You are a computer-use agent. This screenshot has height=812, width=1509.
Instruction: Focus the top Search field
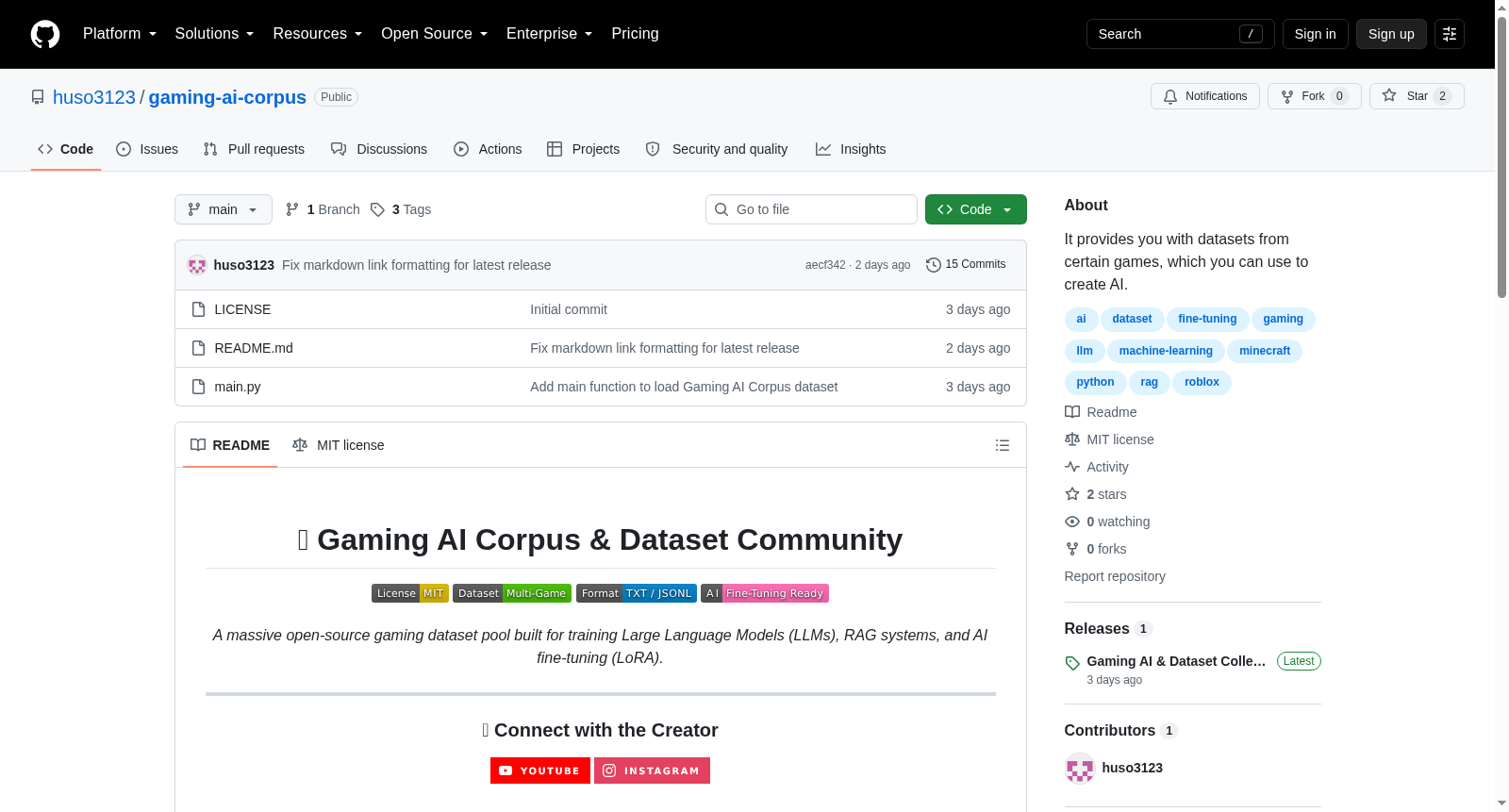pyautogui.click(x=1180, y=34)
